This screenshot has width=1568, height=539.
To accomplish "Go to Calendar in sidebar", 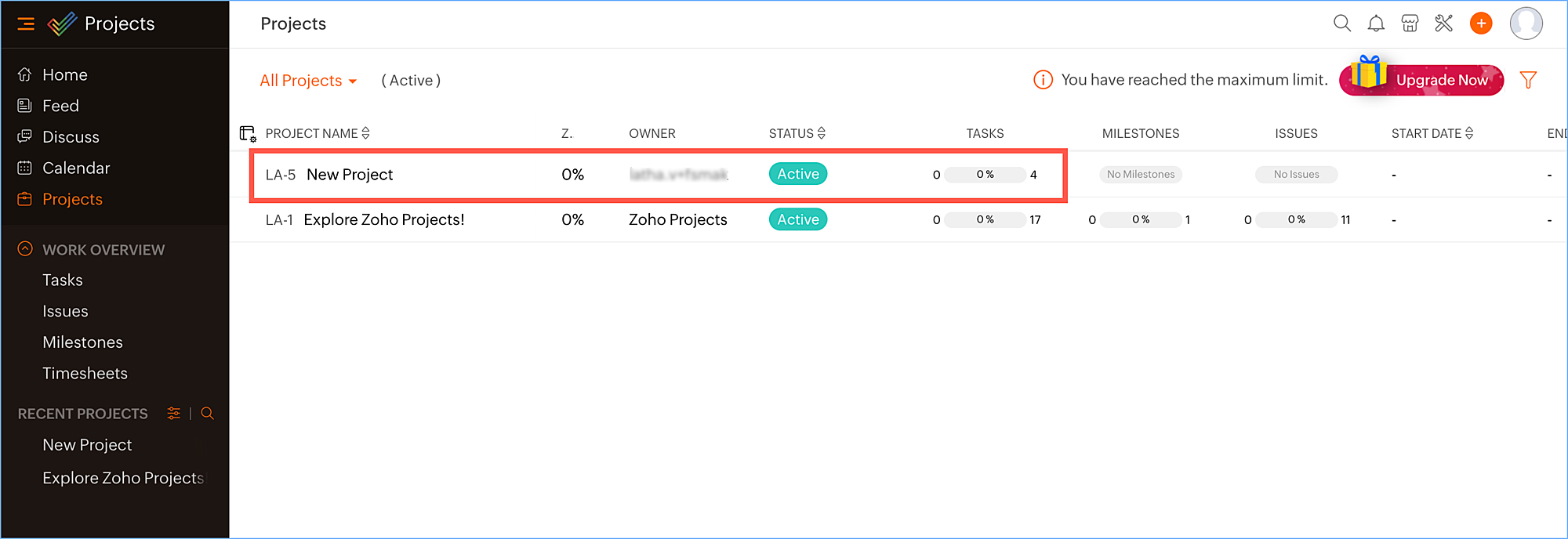I will click(76, 168).
